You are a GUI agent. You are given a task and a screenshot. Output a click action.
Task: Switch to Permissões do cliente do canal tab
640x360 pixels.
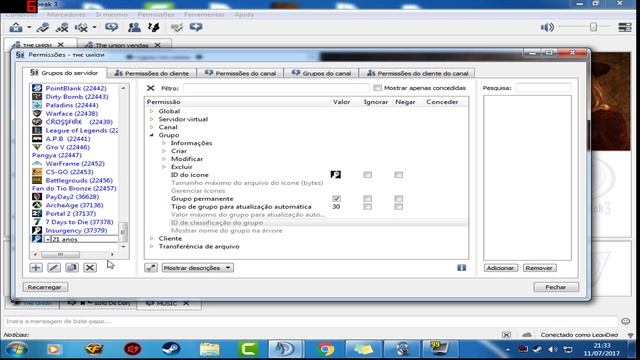pos(417,73)
